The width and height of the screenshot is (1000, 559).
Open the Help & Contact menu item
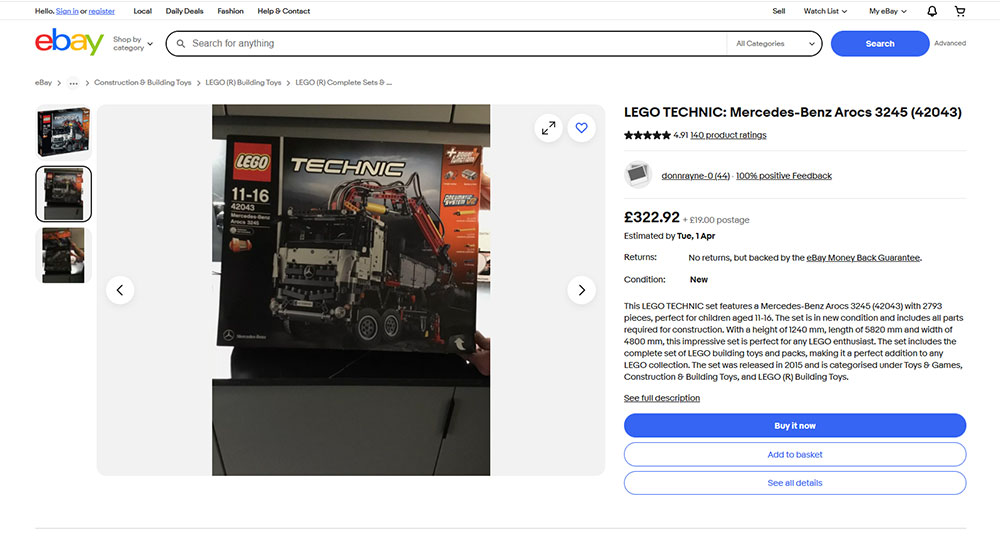(x=283, y=11)
